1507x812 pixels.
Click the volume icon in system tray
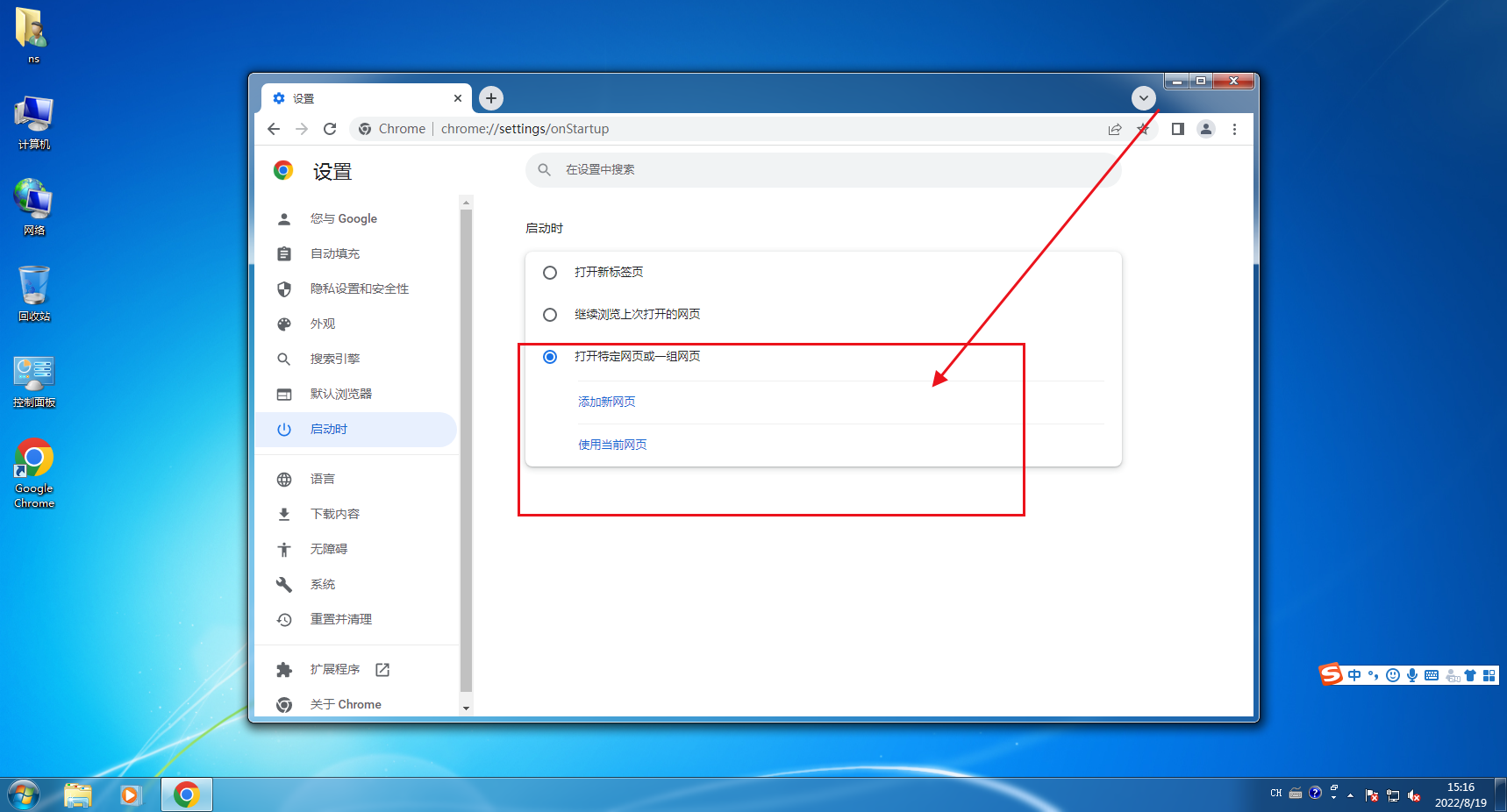[1414, 795]
